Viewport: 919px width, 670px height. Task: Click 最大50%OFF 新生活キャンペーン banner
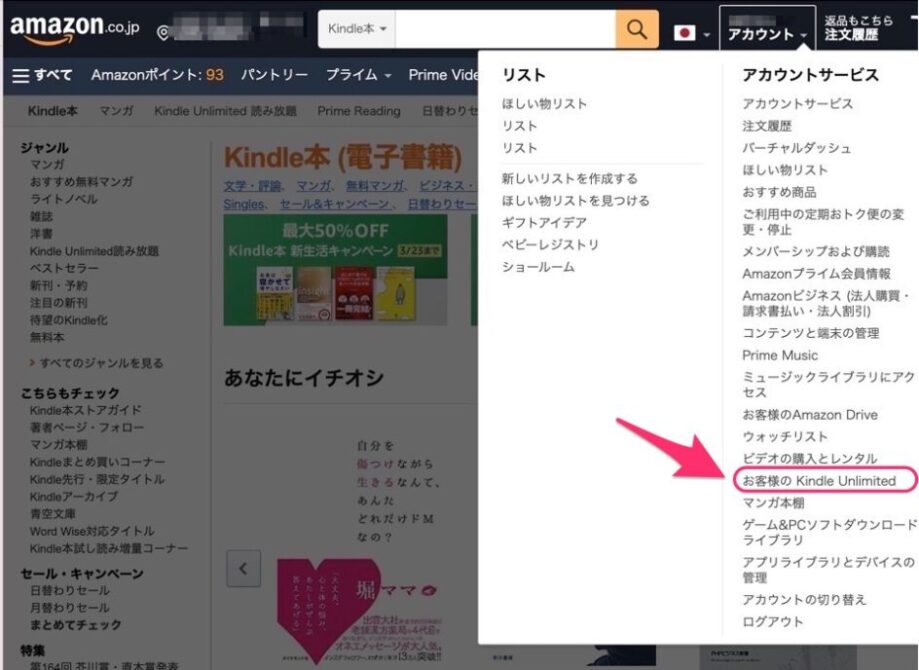tap(335, 270)
